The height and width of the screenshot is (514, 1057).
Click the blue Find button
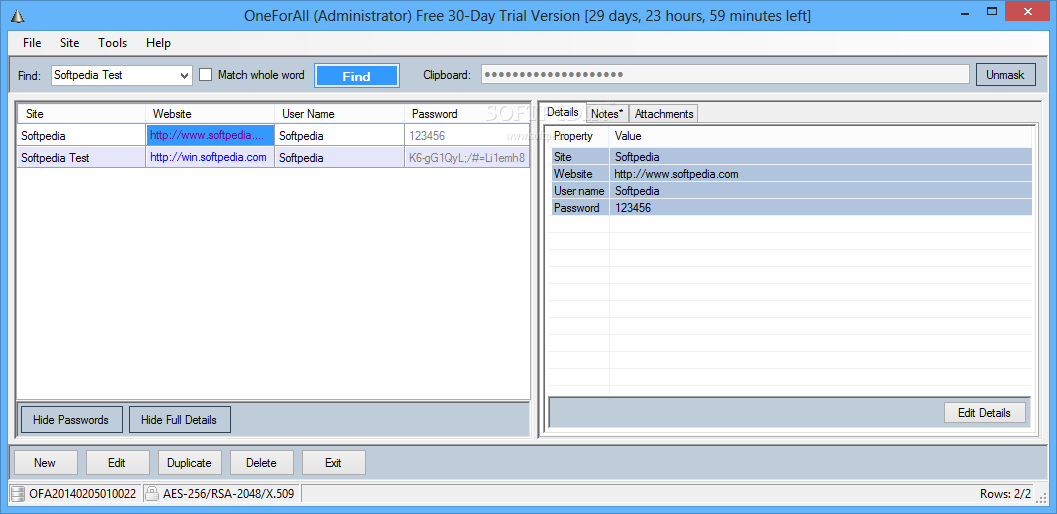[357, 76]
